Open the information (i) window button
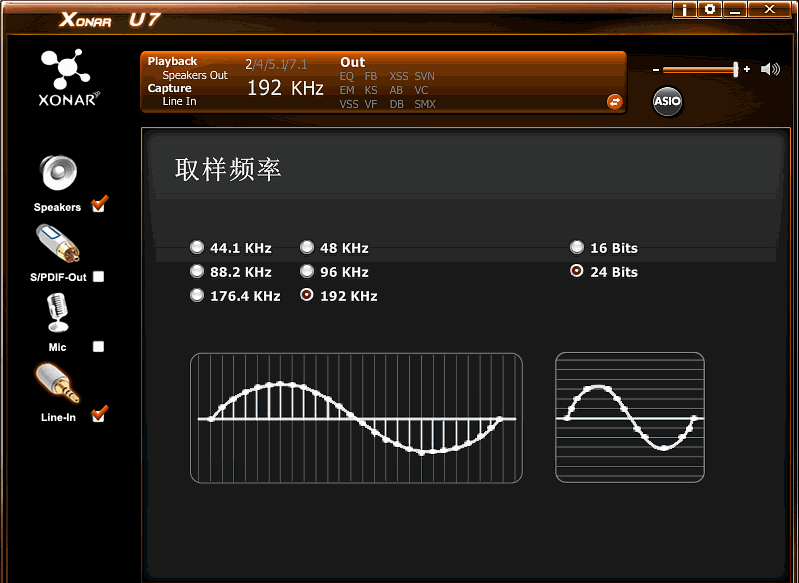 click(x=684, y=9)
